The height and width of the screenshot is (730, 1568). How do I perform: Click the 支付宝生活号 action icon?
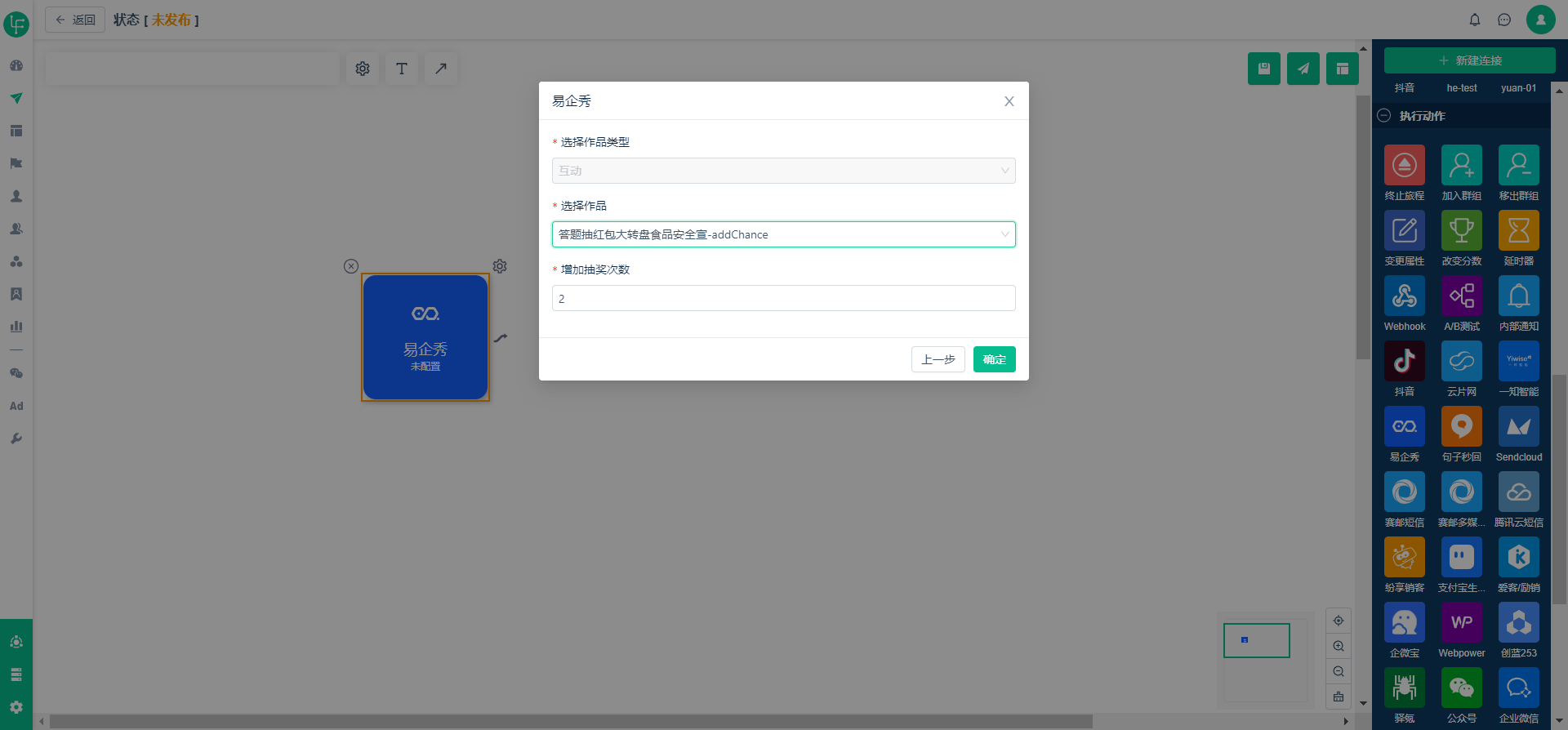(x=1461, y=557)
